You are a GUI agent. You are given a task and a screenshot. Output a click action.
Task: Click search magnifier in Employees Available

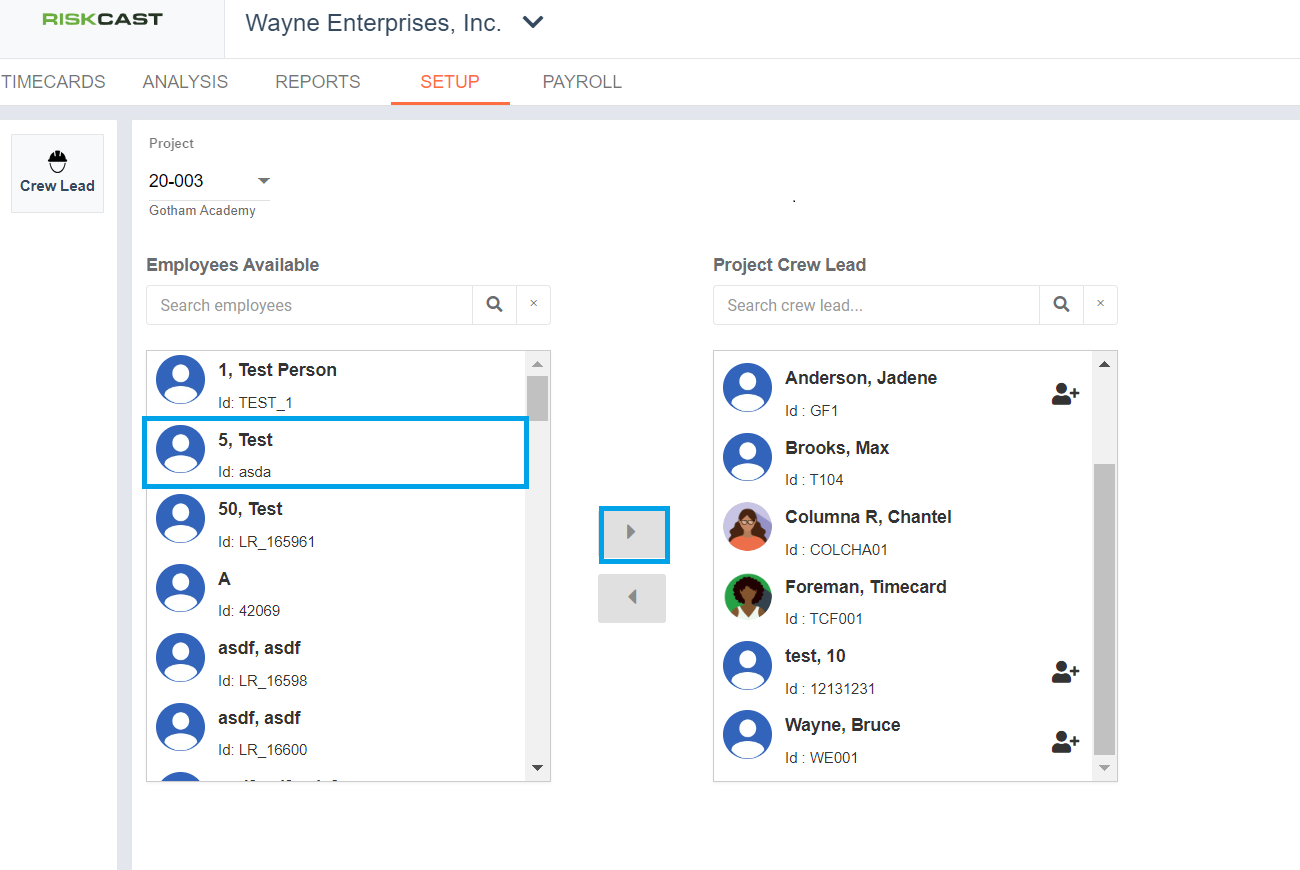tap(494, 305)
